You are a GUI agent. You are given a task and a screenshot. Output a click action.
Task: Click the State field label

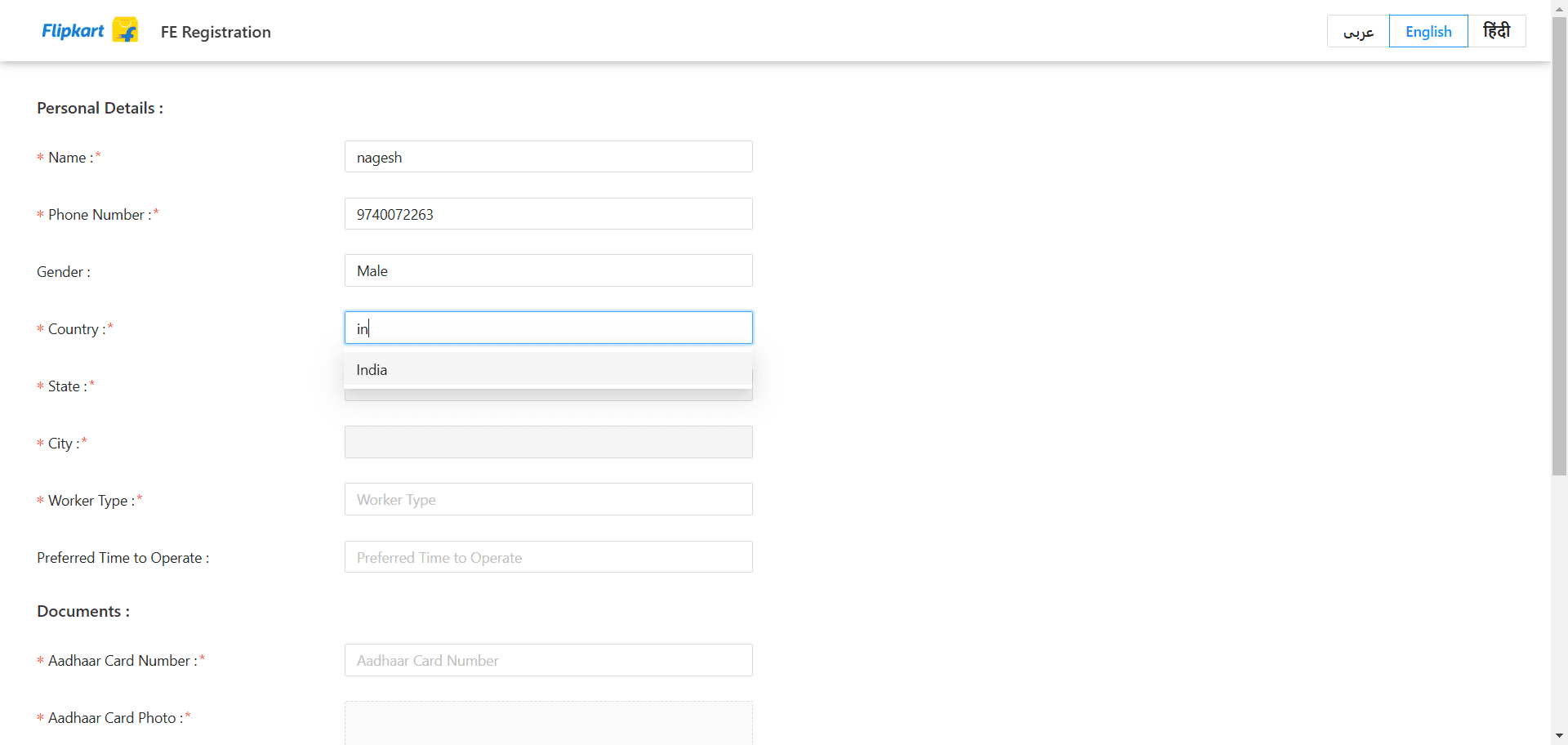68,386
